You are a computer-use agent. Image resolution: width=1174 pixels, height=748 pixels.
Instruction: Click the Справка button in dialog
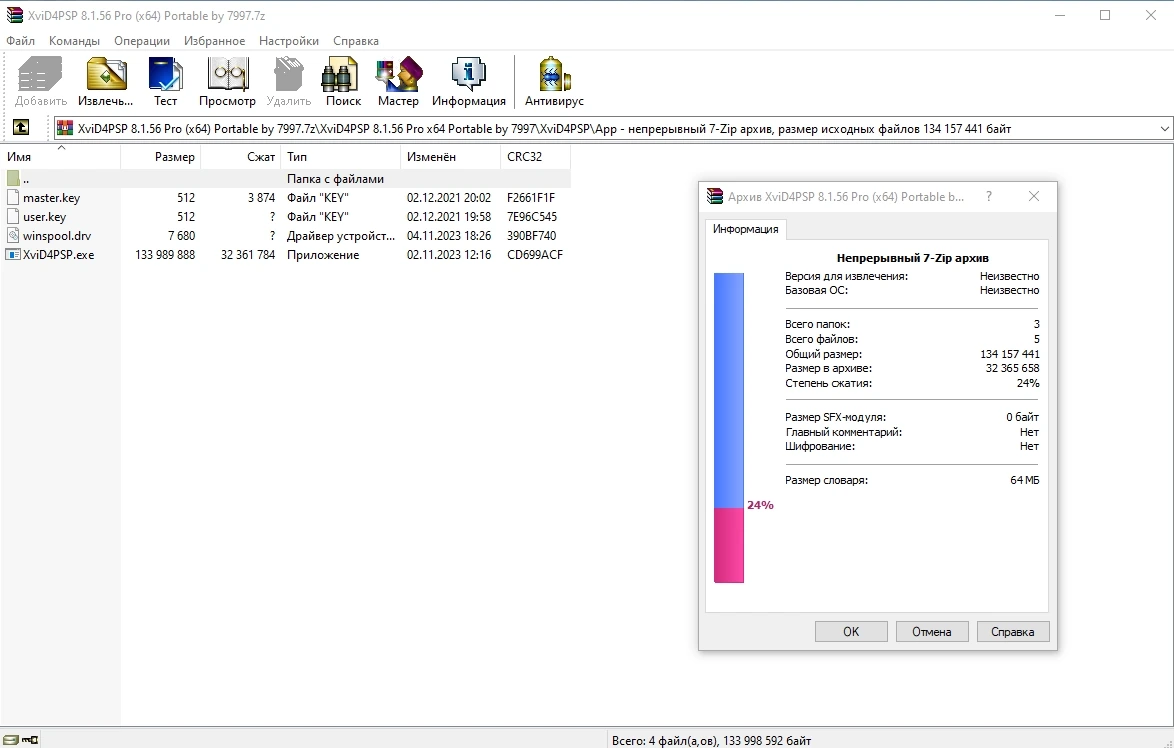coord(1012,631)
